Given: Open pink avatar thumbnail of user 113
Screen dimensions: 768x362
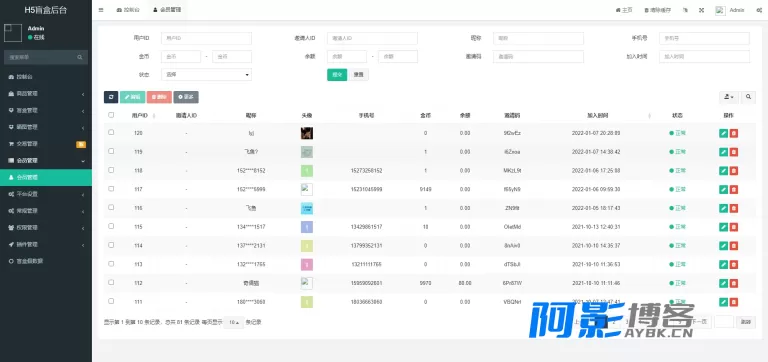Looking at the screenshot, I should 307,265.
